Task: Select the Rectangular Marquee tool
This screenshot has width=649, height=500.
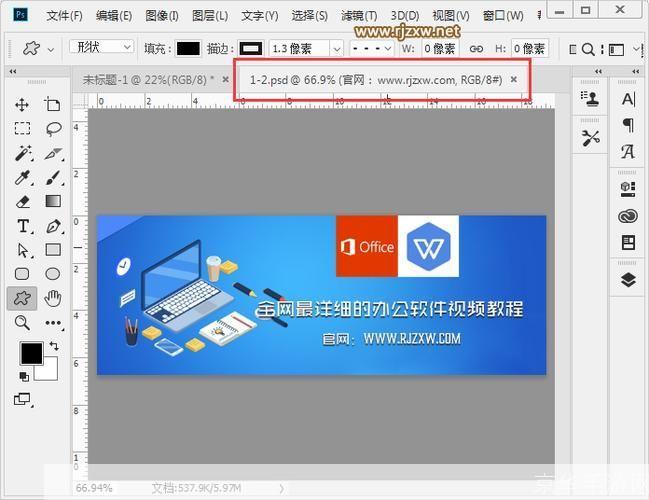Action: (22, 128)
